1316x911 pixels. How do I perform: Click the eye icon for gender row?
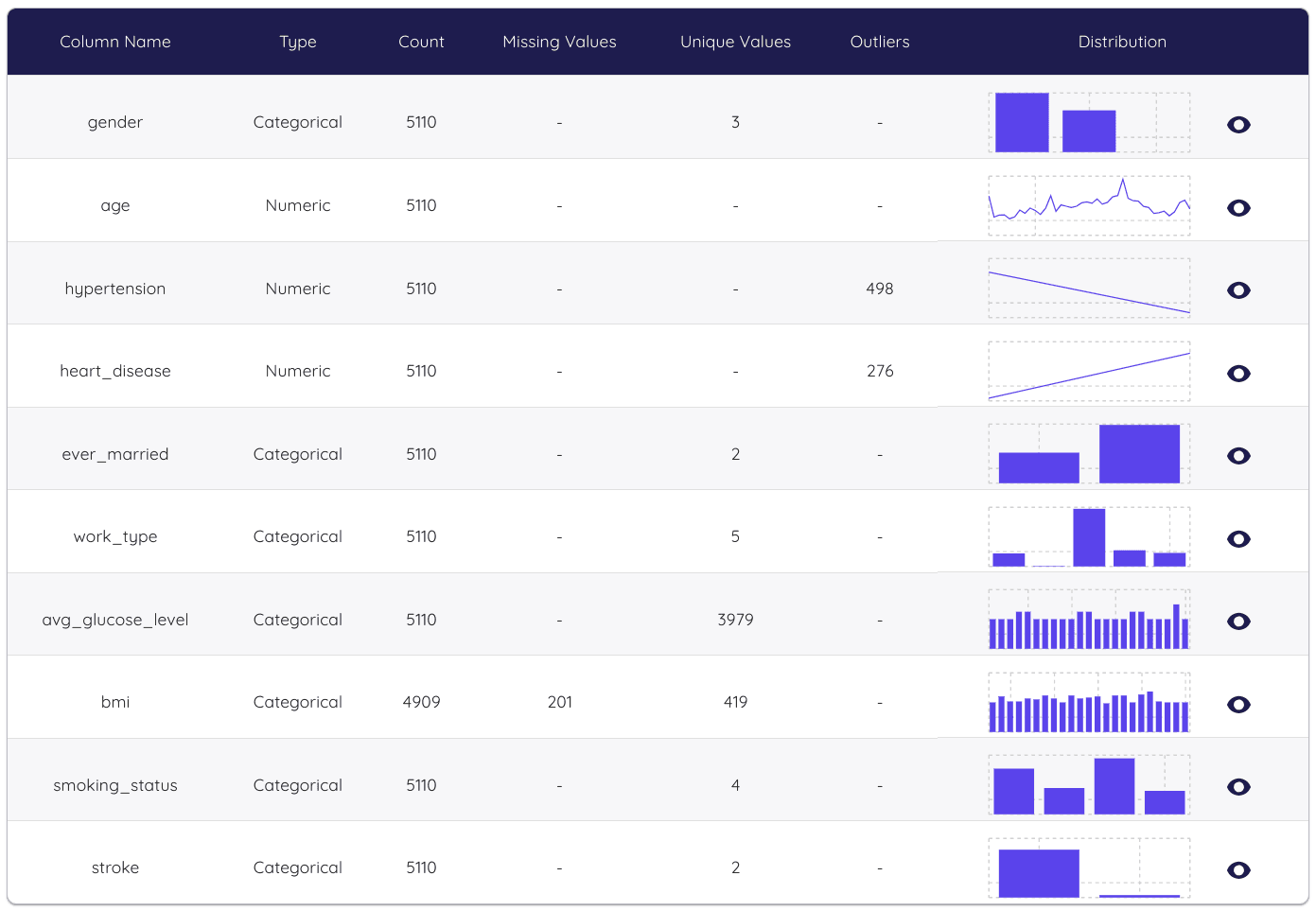[x=1238, y=125]
